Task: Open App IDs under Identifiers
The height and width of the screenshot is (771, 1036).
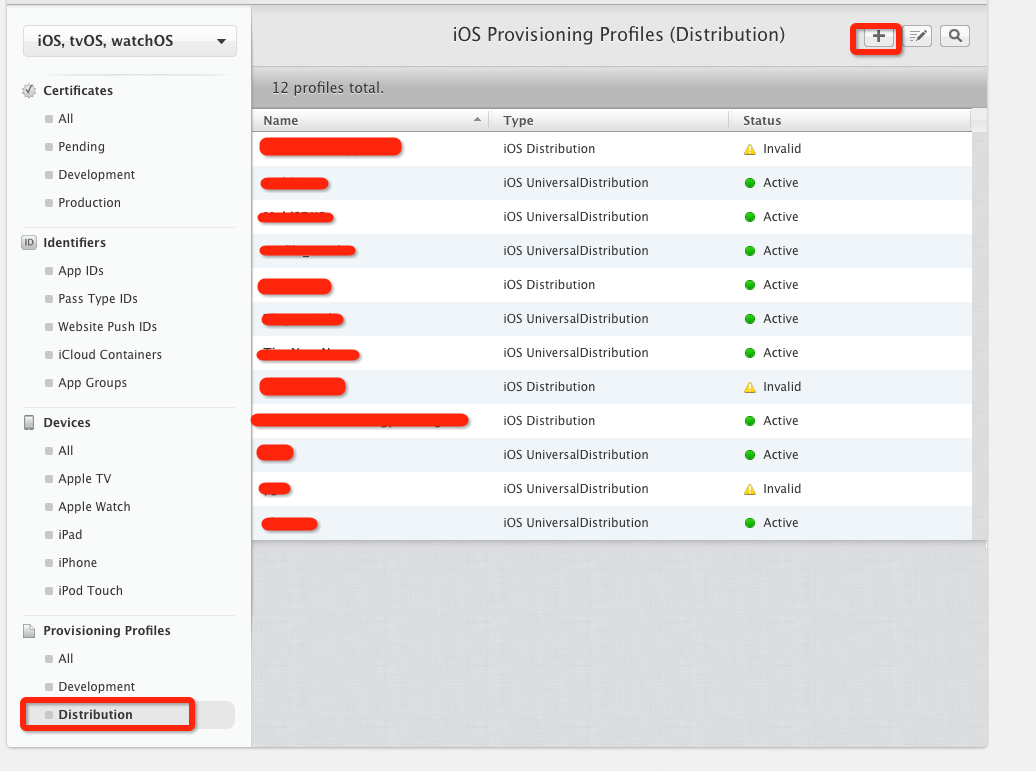Action: (x=81, y=271)
